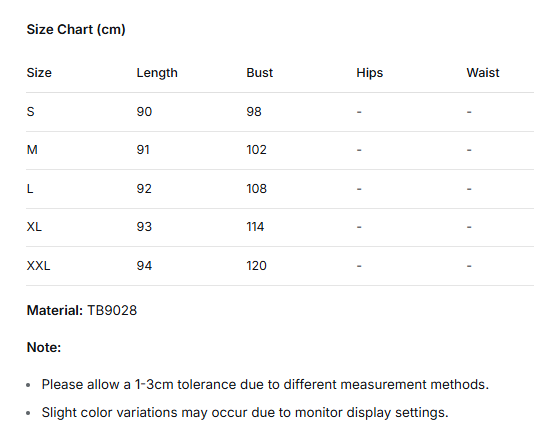
Task: Click the XL size row label
Action: click(34, 227)
